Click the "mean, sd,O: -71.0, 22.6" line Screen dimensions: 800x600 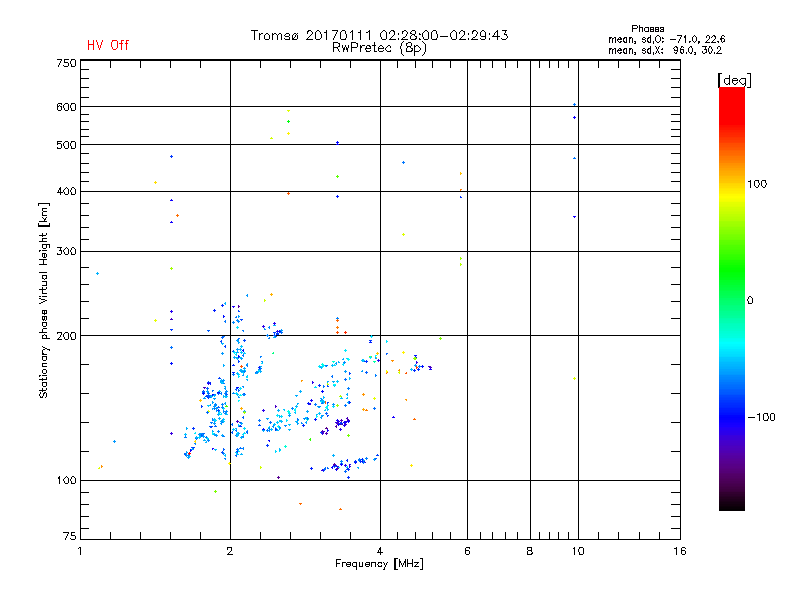click(666, 40)
